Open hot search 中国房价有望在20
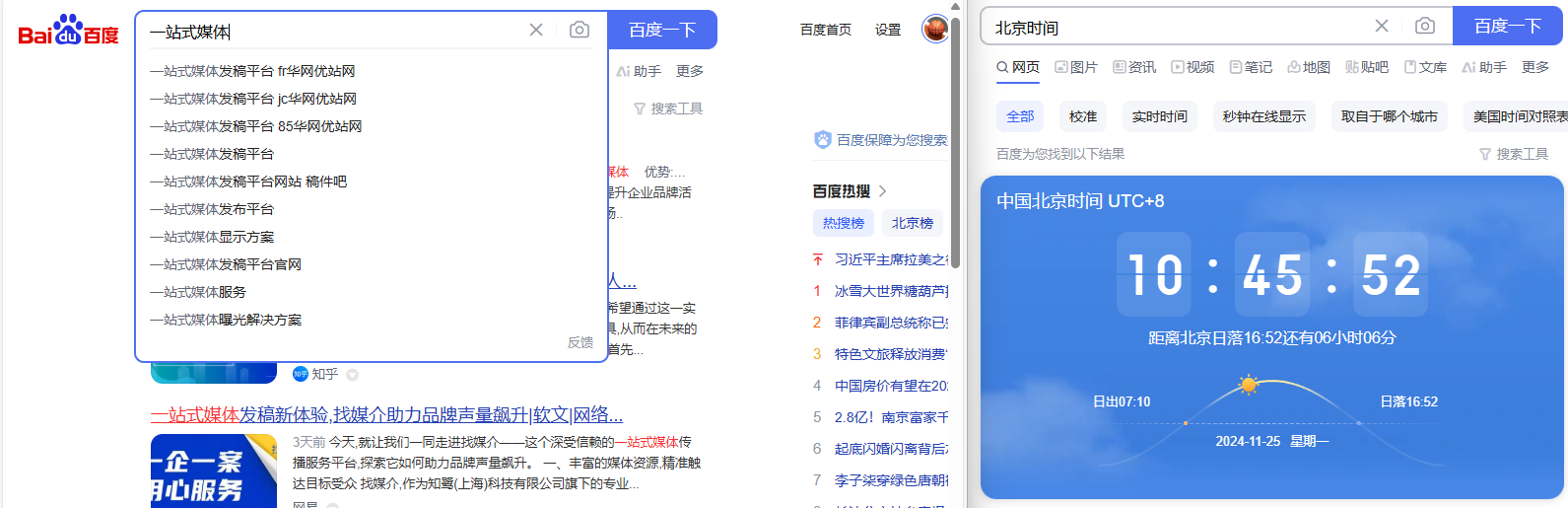The width and height of the screenshot is (1568, 508). coord(891,386)
